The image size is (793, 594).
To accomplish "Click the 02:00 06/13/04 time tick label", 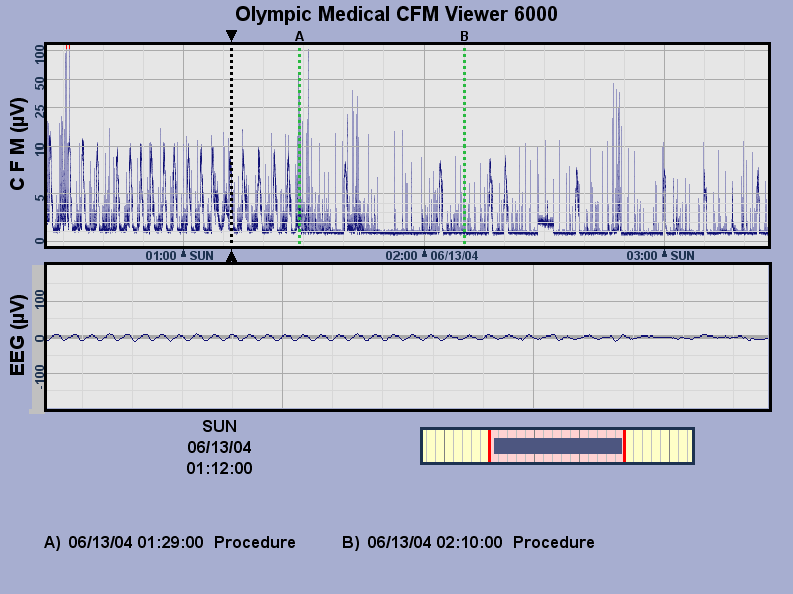I will 431,256.
